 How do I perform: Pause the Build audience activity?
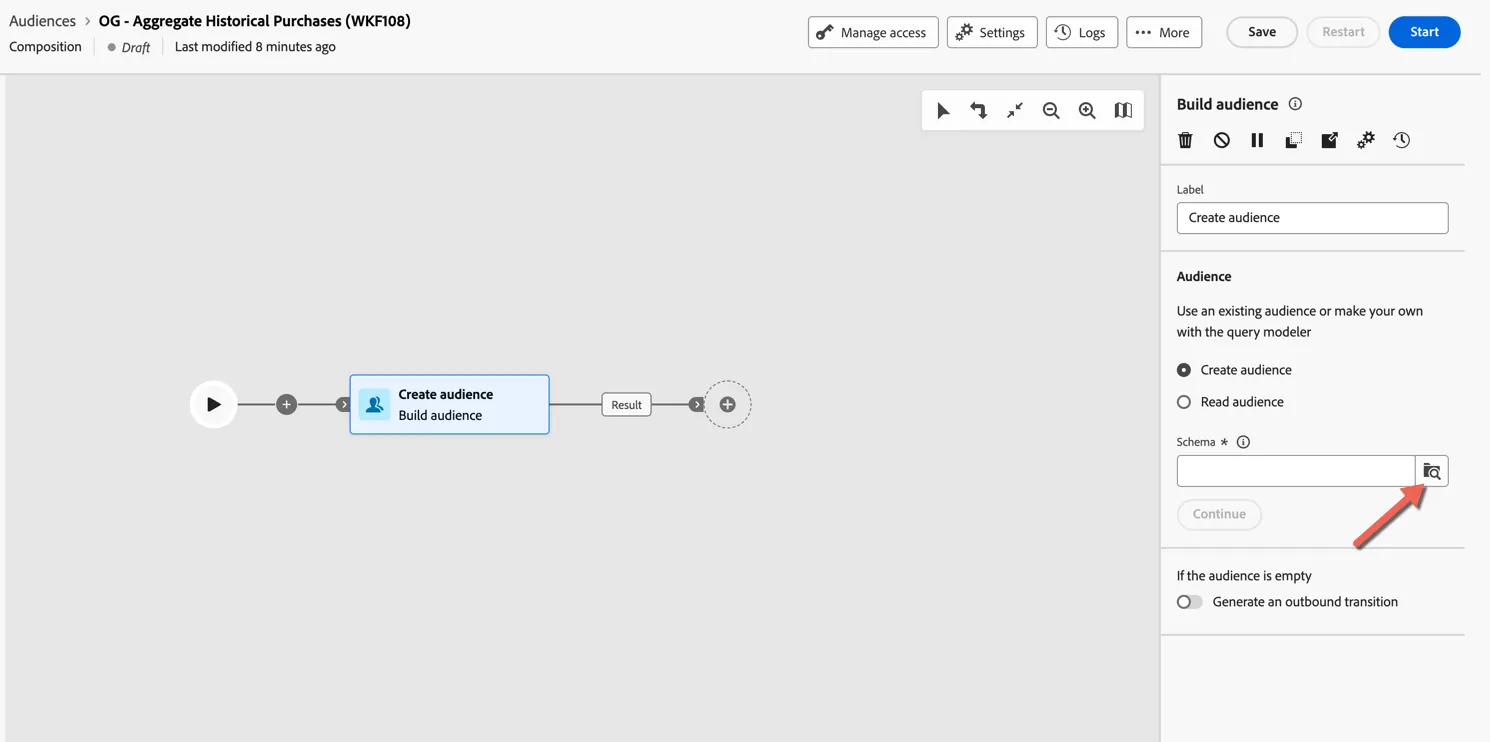(1257, 140)
